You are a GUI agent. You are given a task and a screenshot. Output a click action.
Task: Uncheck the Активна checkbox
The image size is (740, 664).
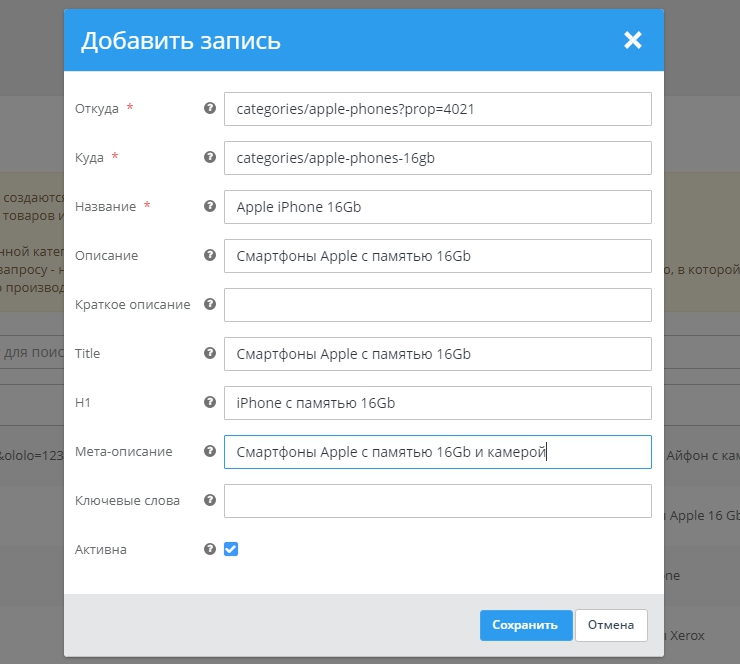pos(231,549)
